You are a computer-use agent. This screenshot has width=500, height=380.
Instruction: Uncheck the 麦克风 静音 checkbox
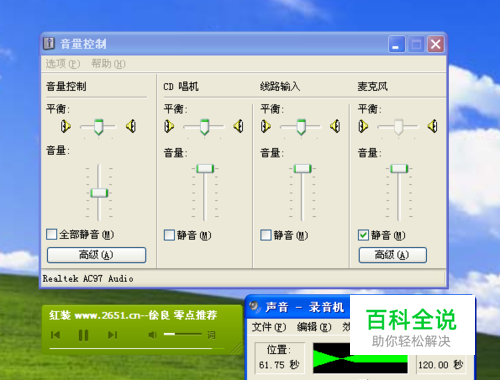(363, 235)
